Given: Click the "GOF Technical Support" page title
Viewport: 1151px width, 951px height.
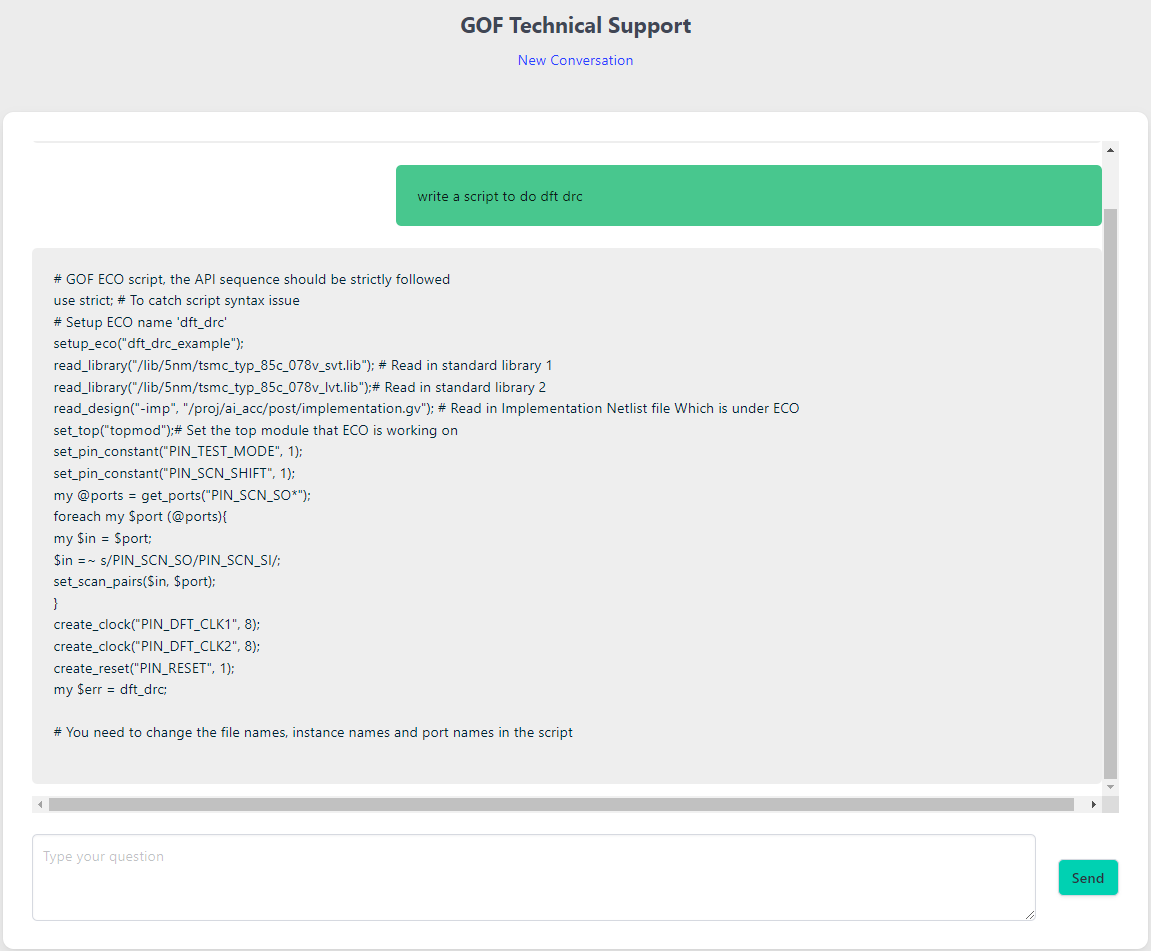Looking at the screenshot, I should point(575,26).
